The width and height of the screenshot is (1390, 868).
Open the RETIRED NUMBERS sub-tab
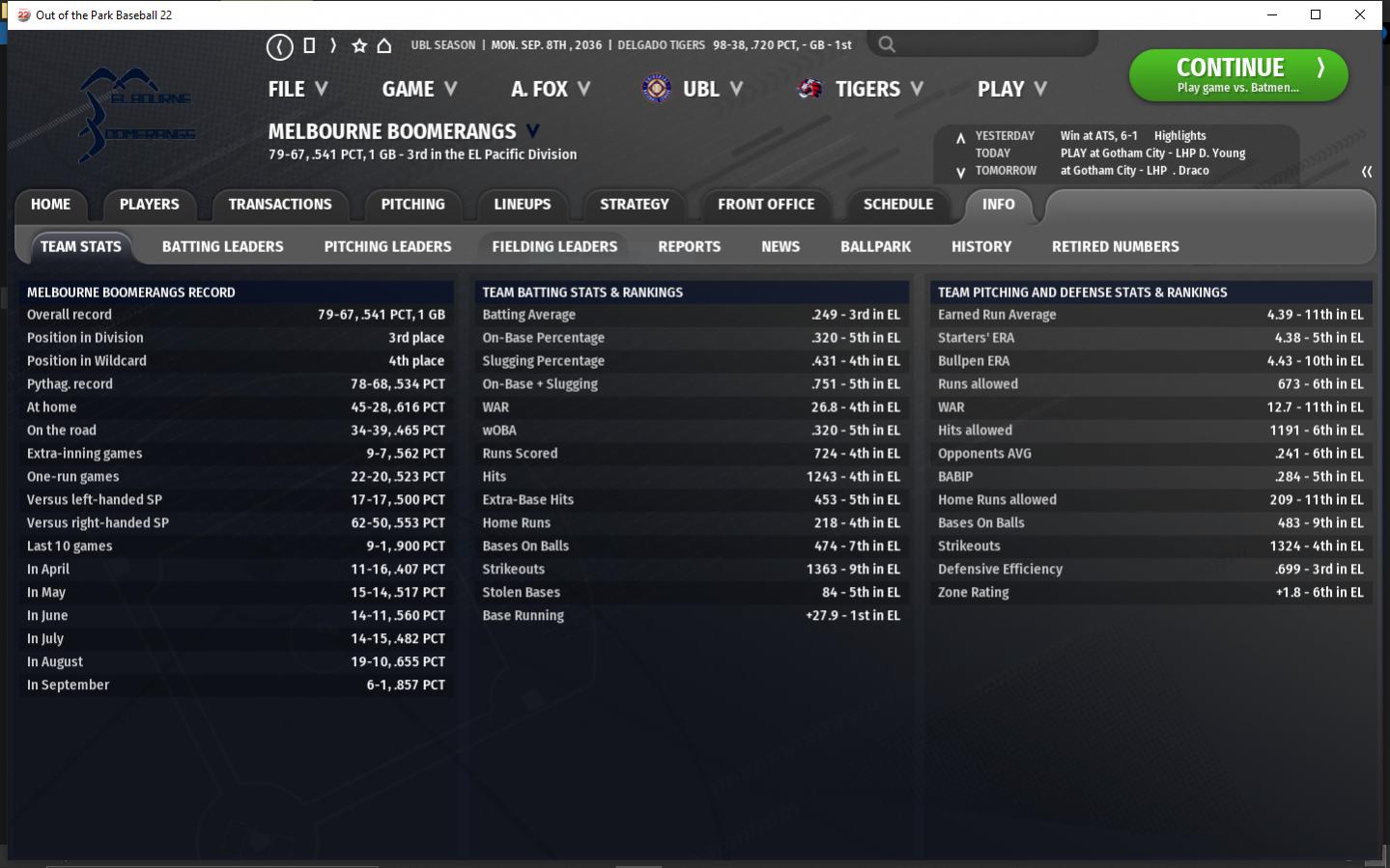pyautogui.click(x=1116, y=246)
